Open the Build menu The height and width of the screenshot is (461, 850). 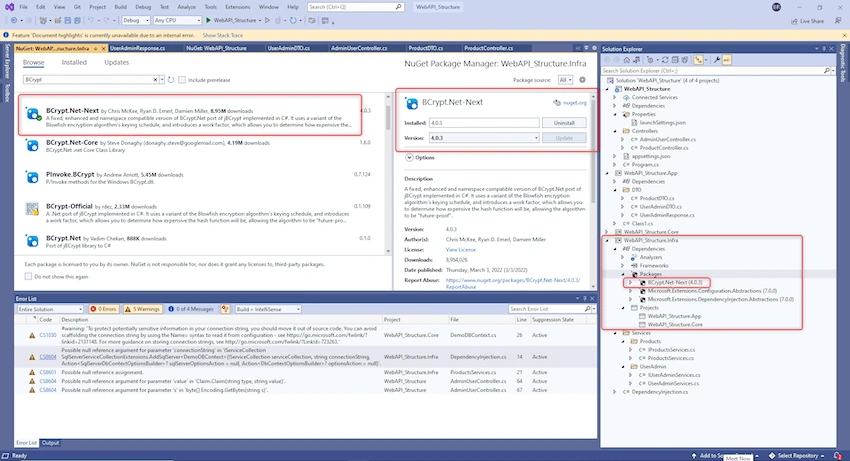pos(120,7)
